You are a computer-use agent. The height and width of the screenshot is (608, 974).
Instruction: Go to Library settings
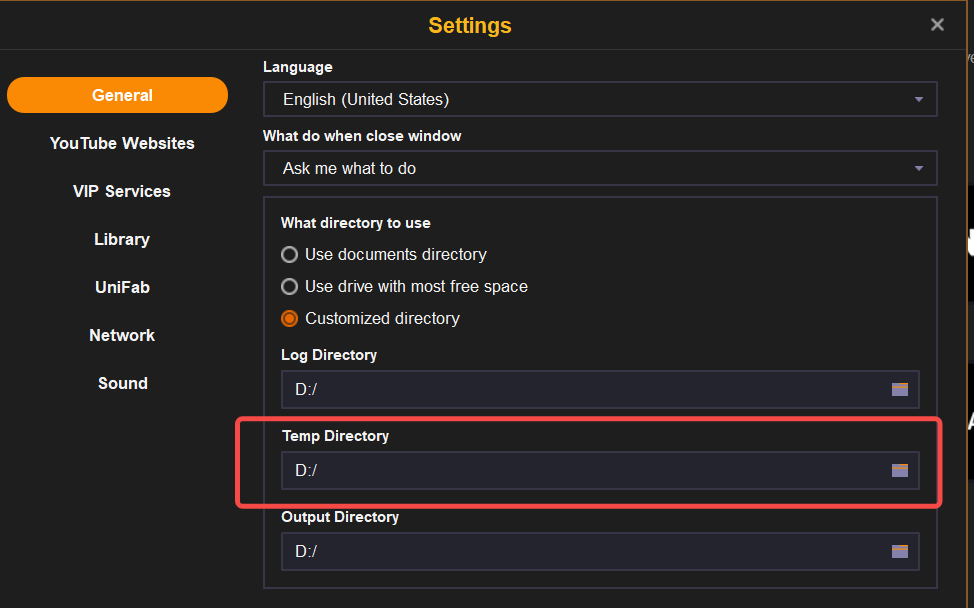point(122,239)
